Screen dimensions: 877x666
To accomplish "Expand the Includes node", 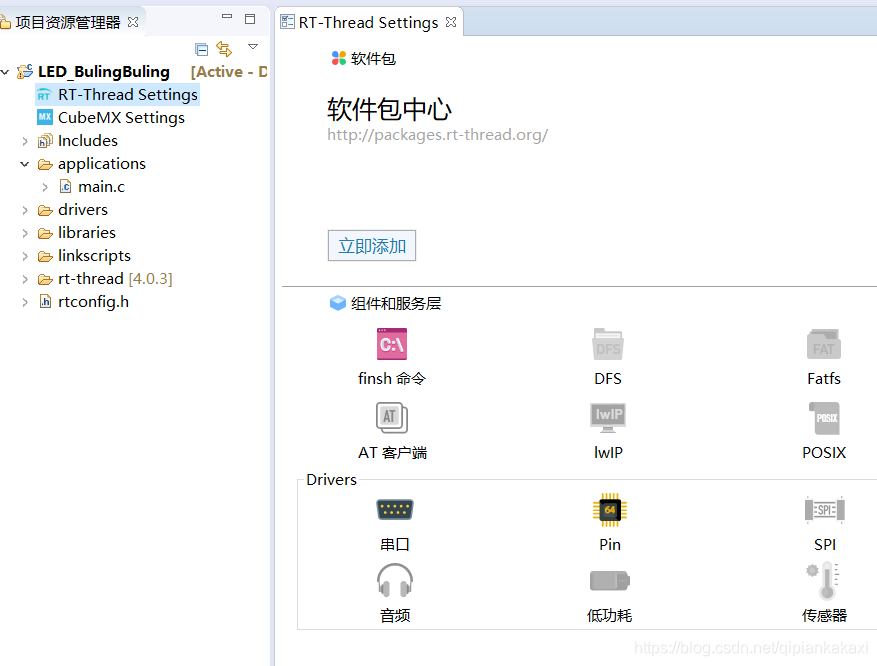I will tap(25, 141).
